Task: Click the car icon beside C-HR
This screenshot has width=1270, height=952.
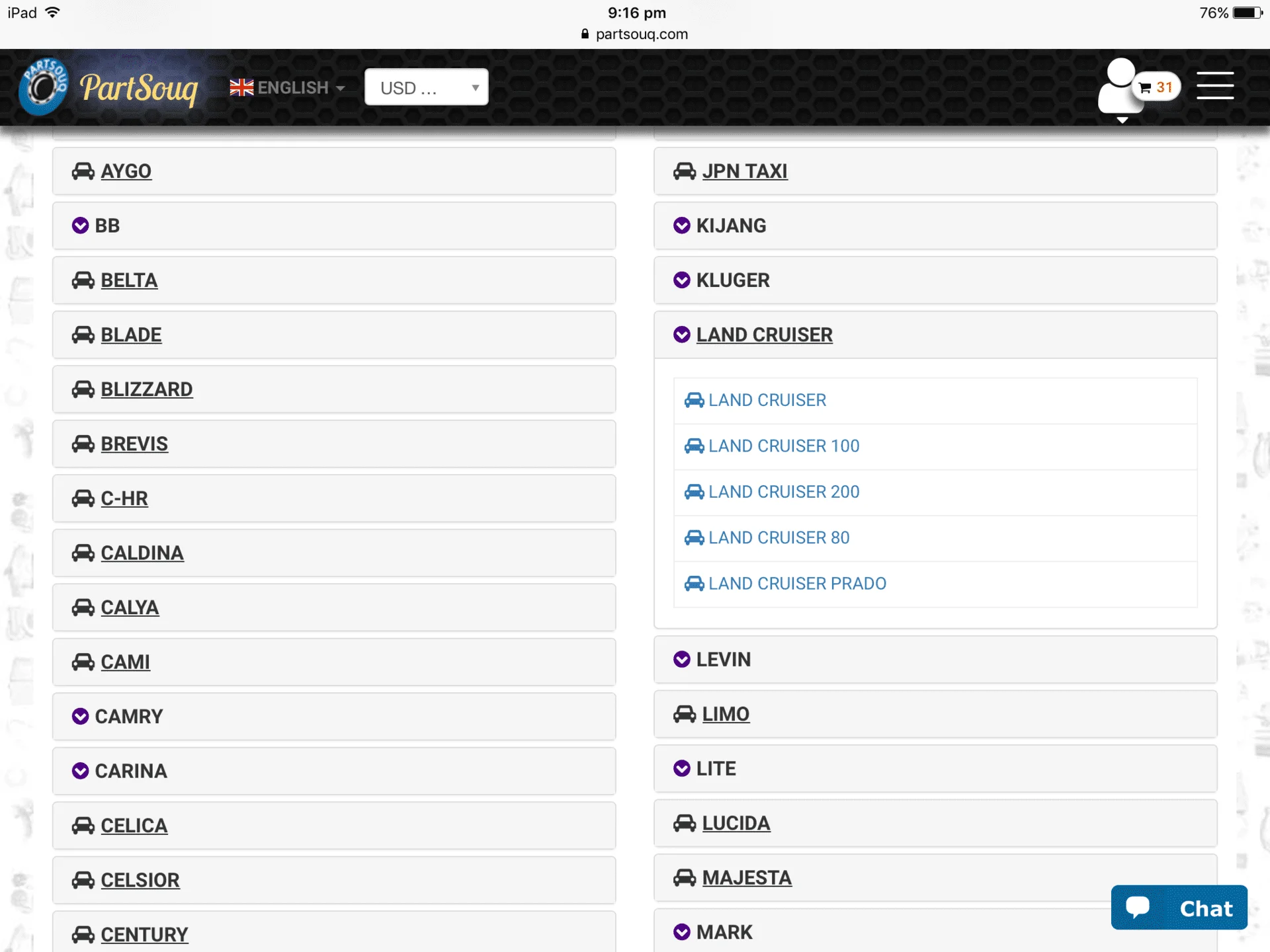Action: pyautogui.click(x=83, y=498)
